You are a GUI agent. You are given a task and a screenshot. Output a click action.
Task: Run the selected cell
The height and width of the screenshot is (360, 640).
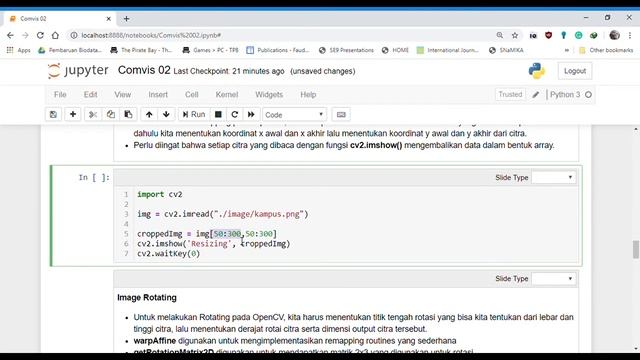(x=194, y=115)
